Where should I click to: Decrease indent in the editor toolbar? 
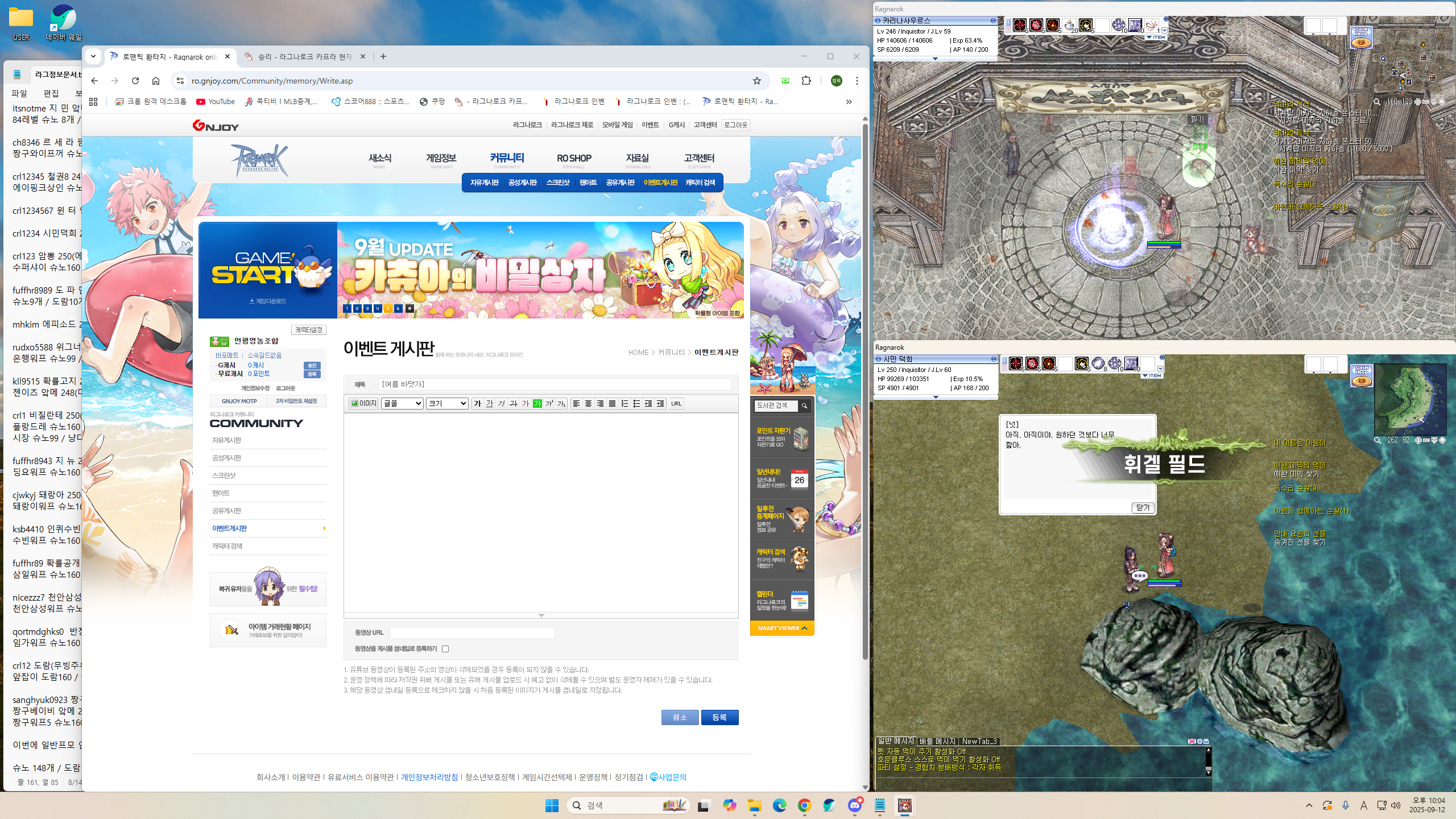point(648,403)
